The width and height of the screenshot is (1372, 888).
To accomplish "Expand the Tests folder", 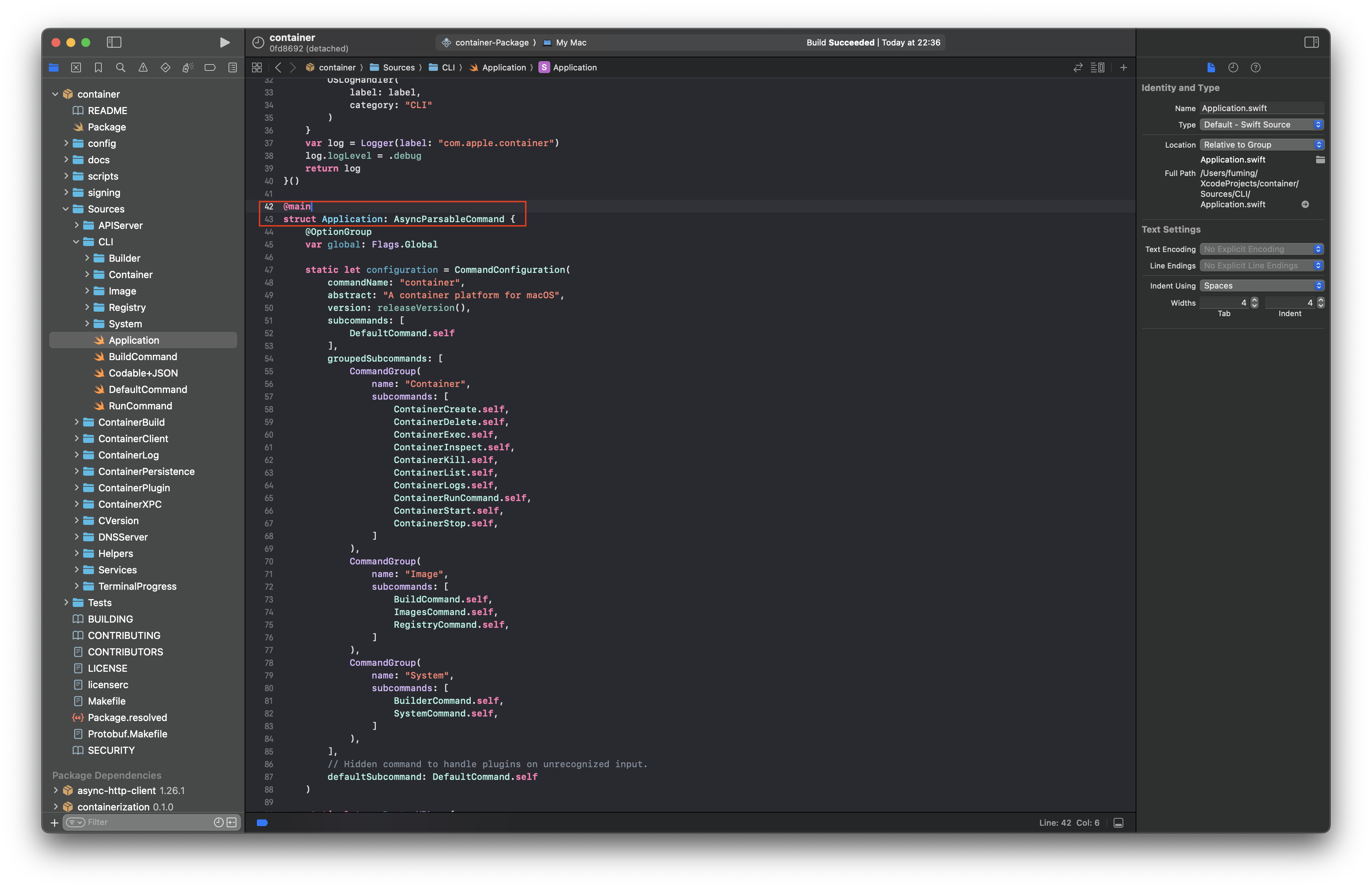I will point(66,602).
